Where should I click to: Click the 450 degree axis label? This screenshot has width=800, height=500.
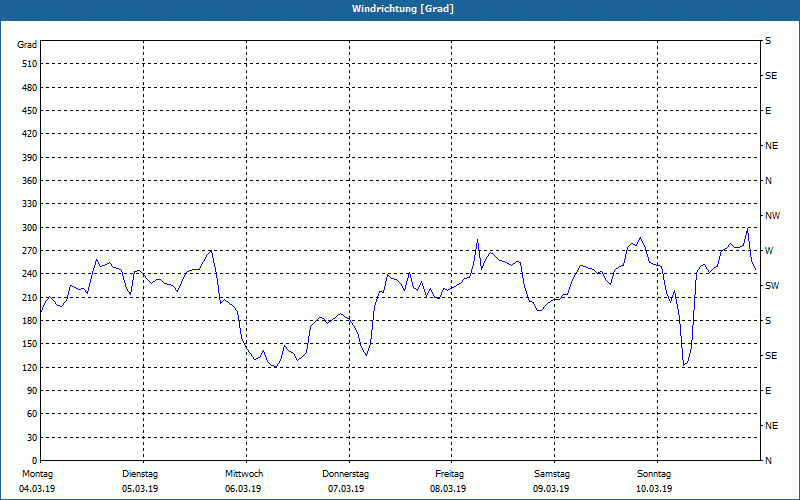30,111
